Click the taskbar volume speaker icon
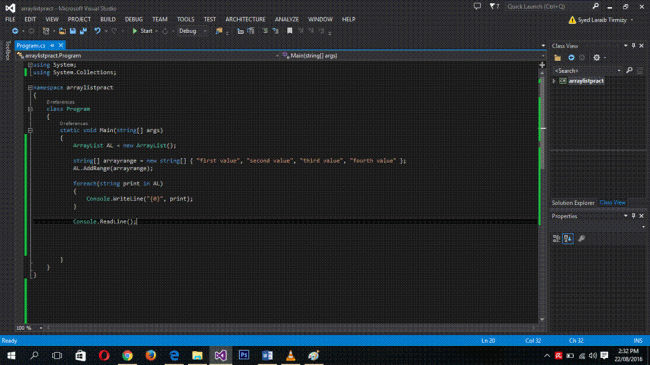 point(593,355)
